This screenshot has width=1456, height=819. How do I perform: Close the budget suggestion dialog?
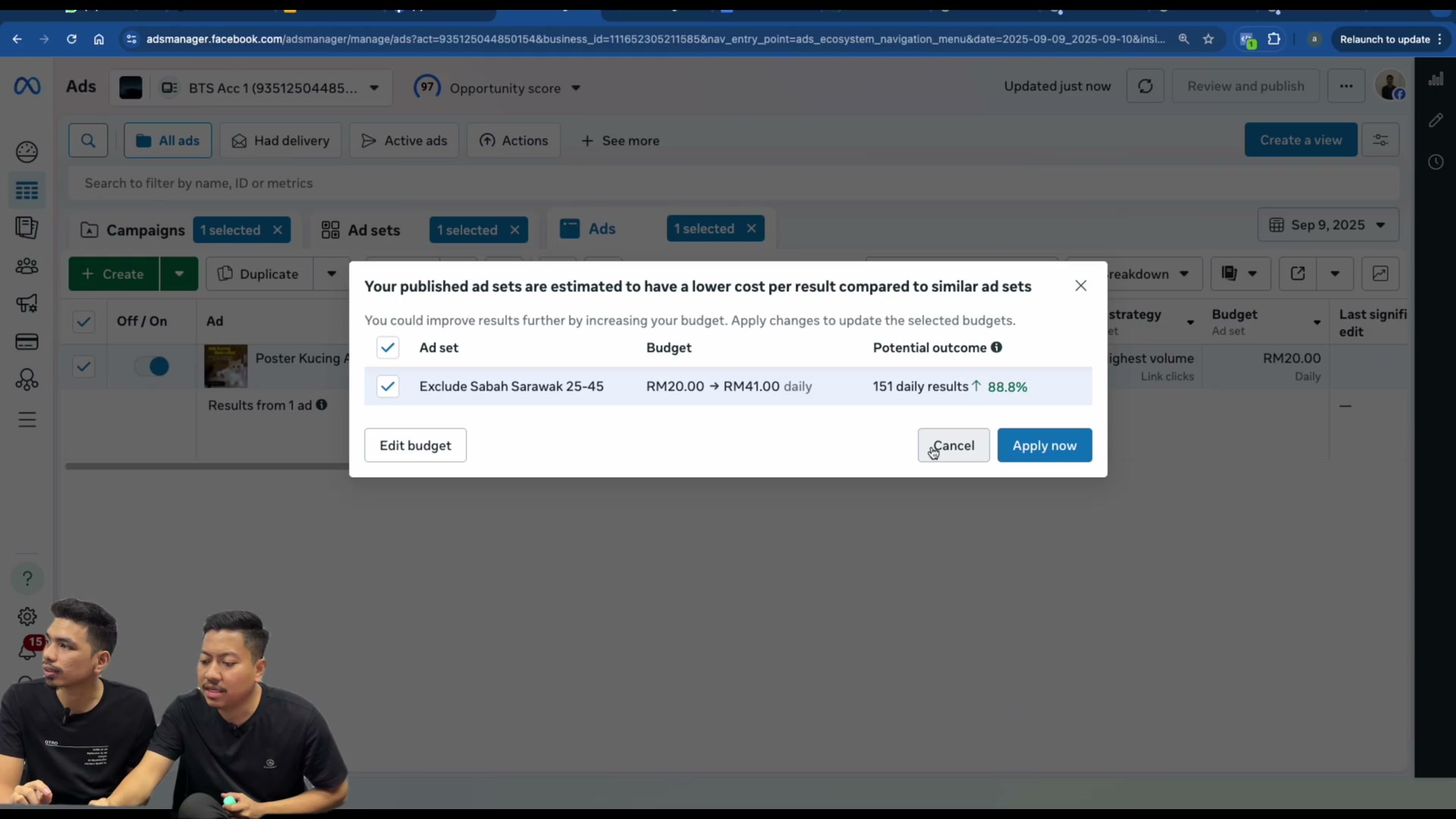(x=1081, y=286)
